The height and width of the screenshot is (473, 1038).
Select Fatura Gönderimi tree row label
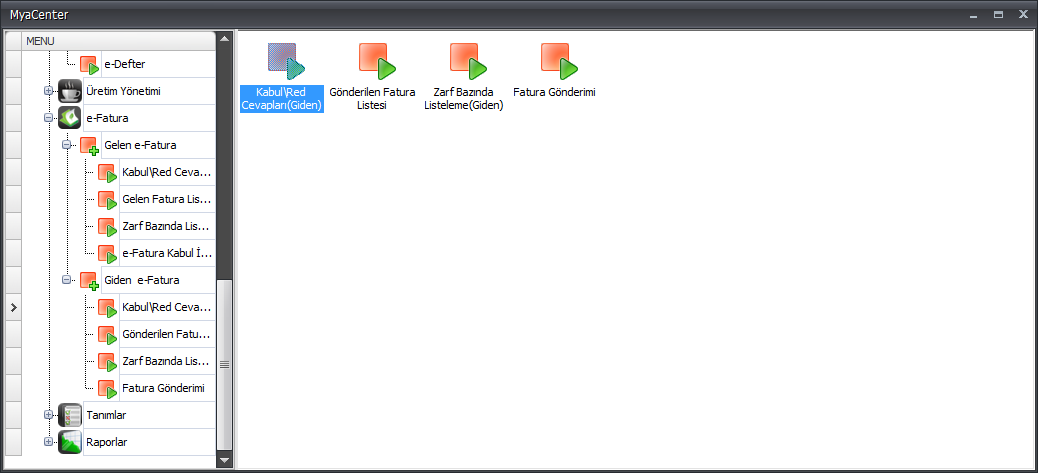(164, 388)
